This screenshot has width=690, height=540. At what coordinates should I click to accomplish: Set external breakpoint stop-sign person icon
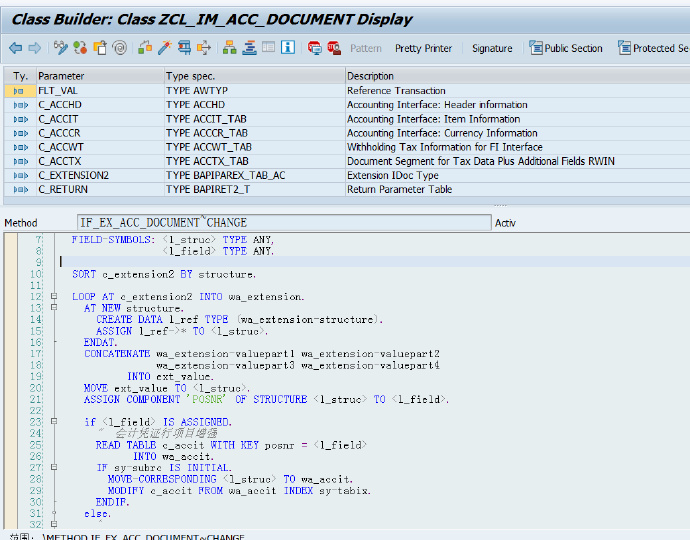click(334, 48)
